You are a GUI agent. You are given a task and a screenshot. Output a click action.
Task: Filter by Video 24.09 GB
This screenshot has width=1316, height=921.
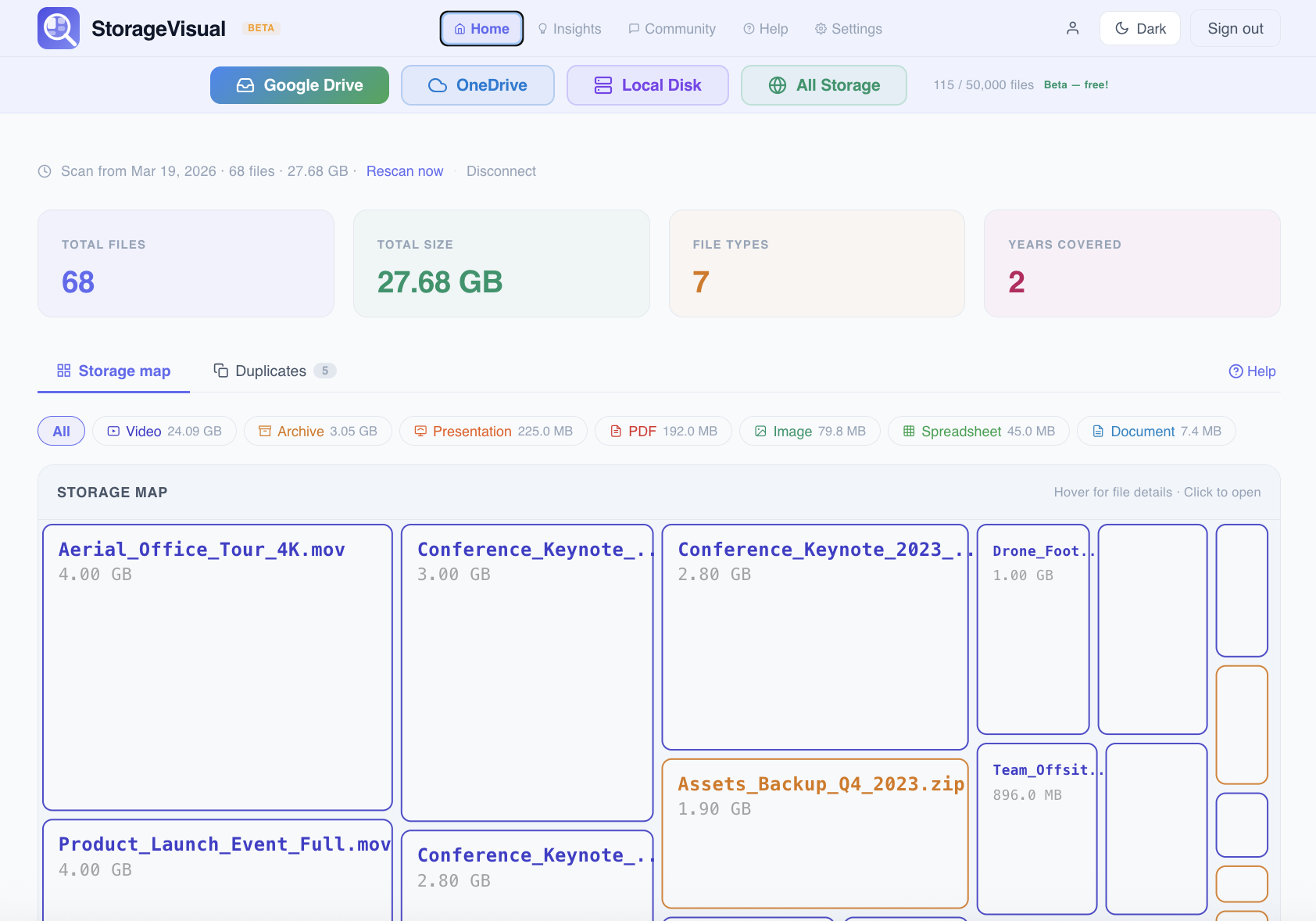[x=164, y=432]
